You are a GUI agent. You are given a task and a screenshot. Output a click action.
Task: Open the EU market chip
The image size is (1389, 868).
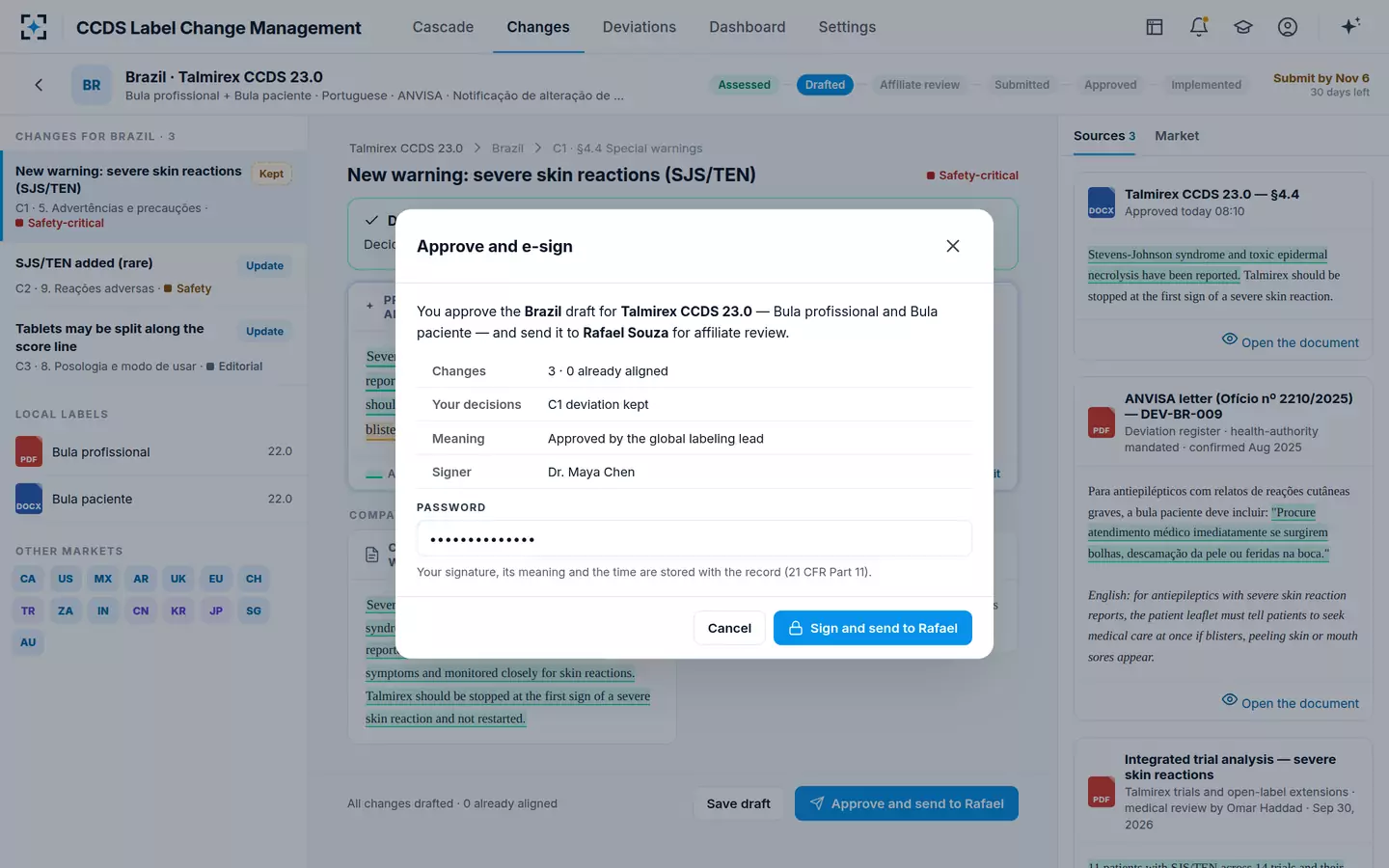coord(216,579)
